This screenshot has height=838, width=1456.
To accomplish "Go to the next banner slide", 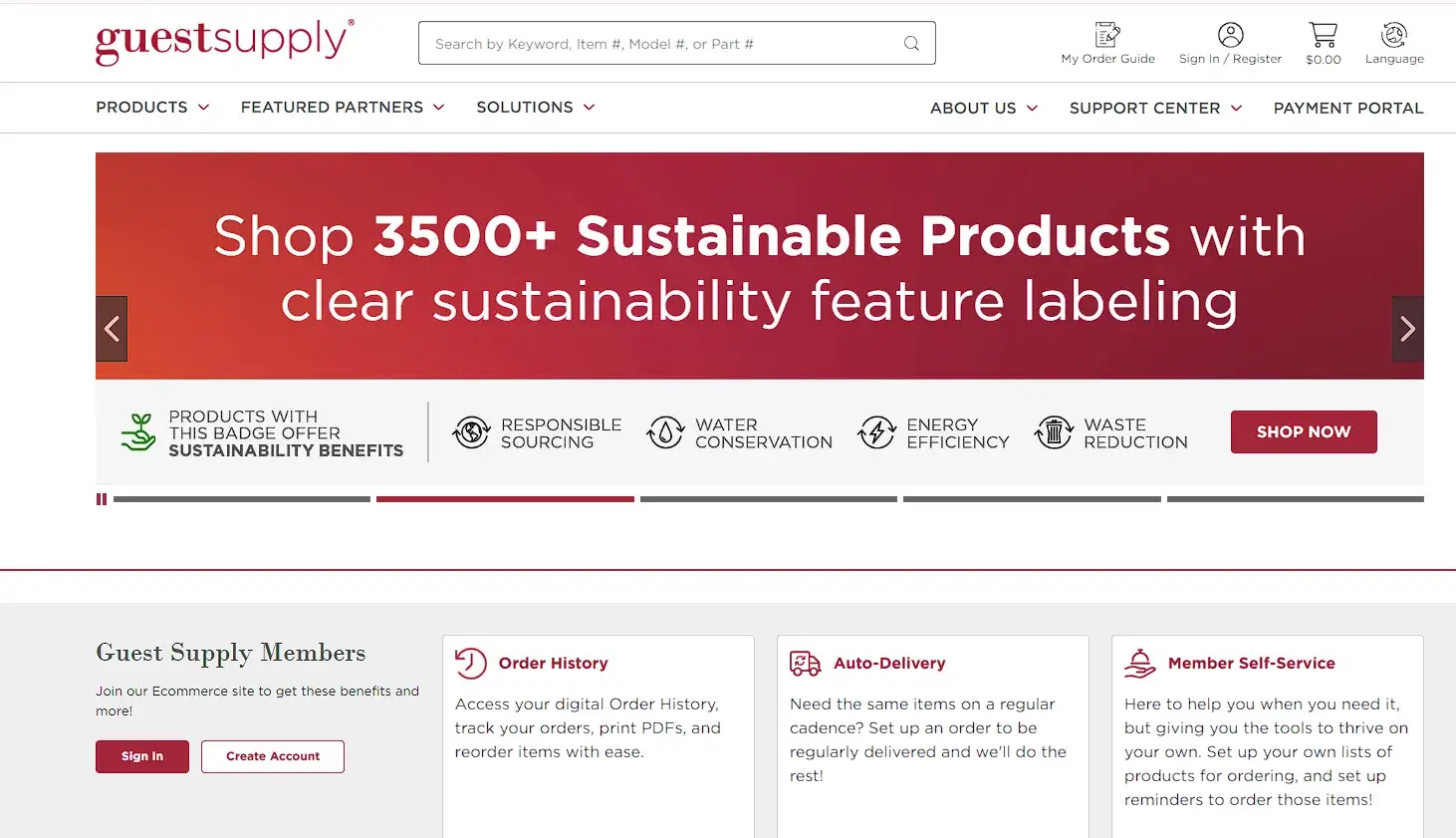I will tap(1407, 329).
